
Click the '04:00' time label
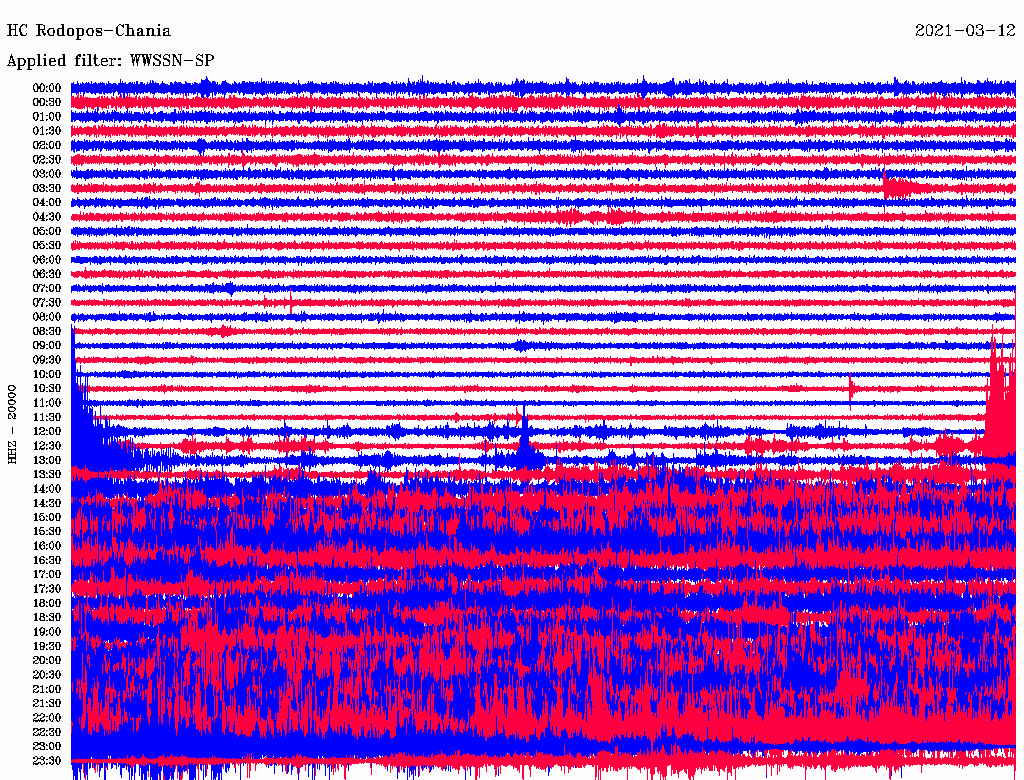[x=47, y=203]
